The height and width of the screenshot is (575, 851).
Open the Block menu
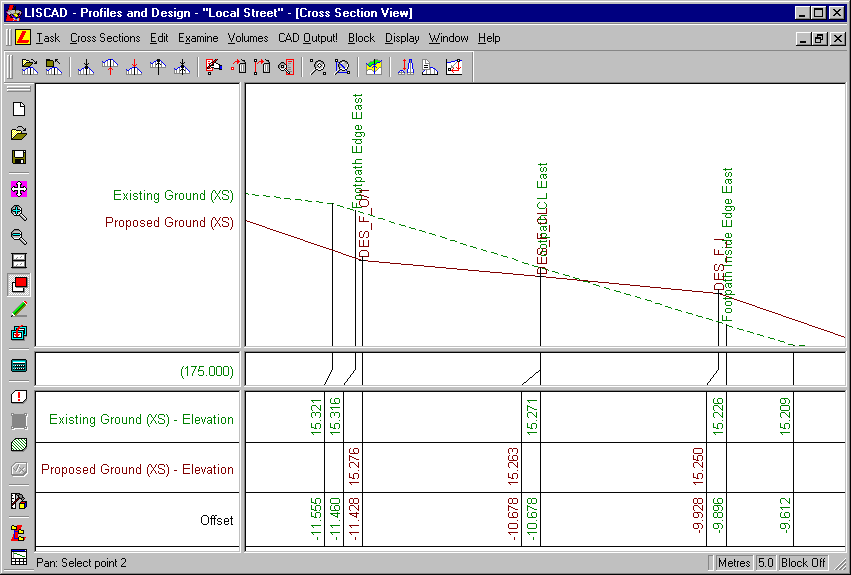[361, 38]
